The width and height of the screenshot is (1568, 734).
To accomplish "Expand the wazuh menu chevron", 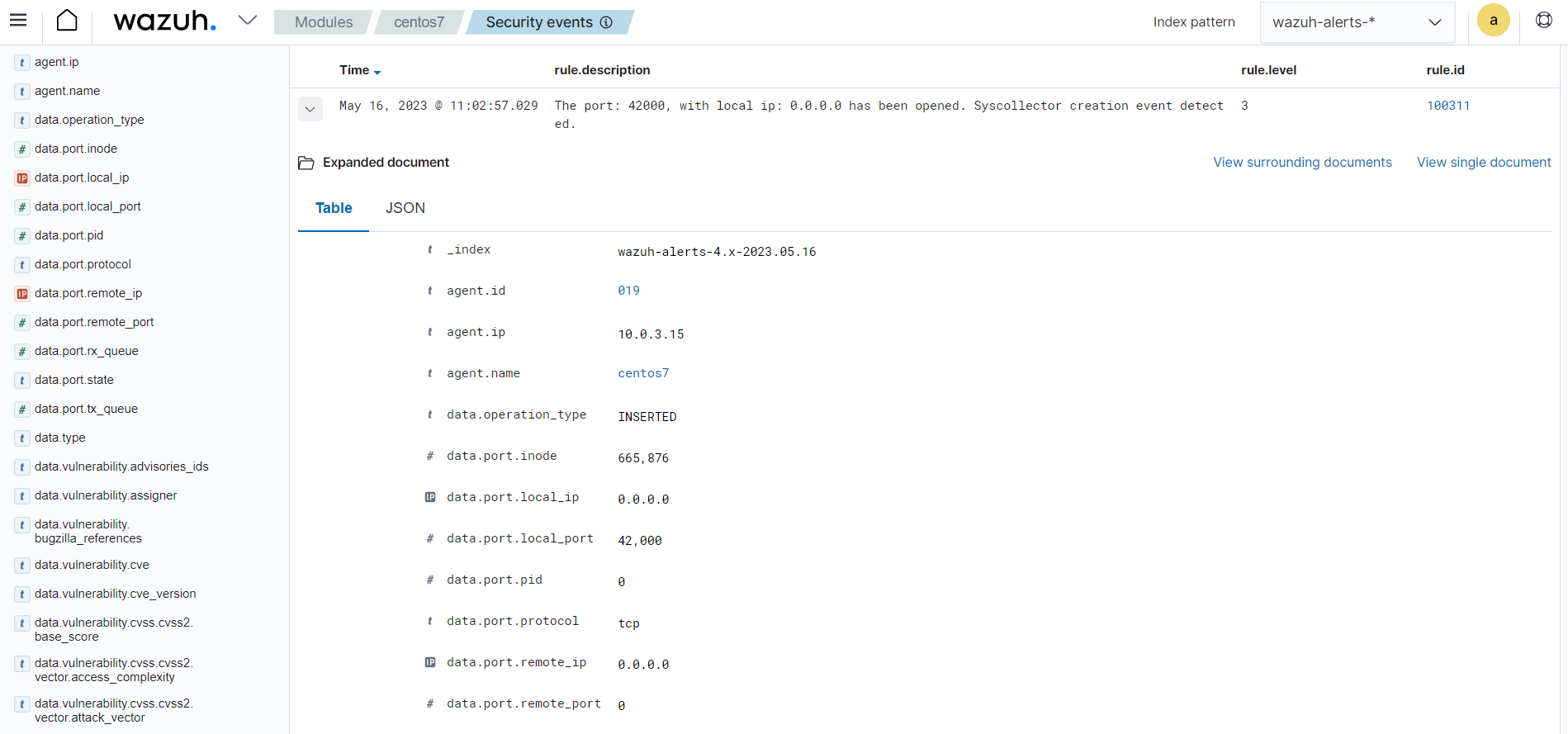I will 248,20.
